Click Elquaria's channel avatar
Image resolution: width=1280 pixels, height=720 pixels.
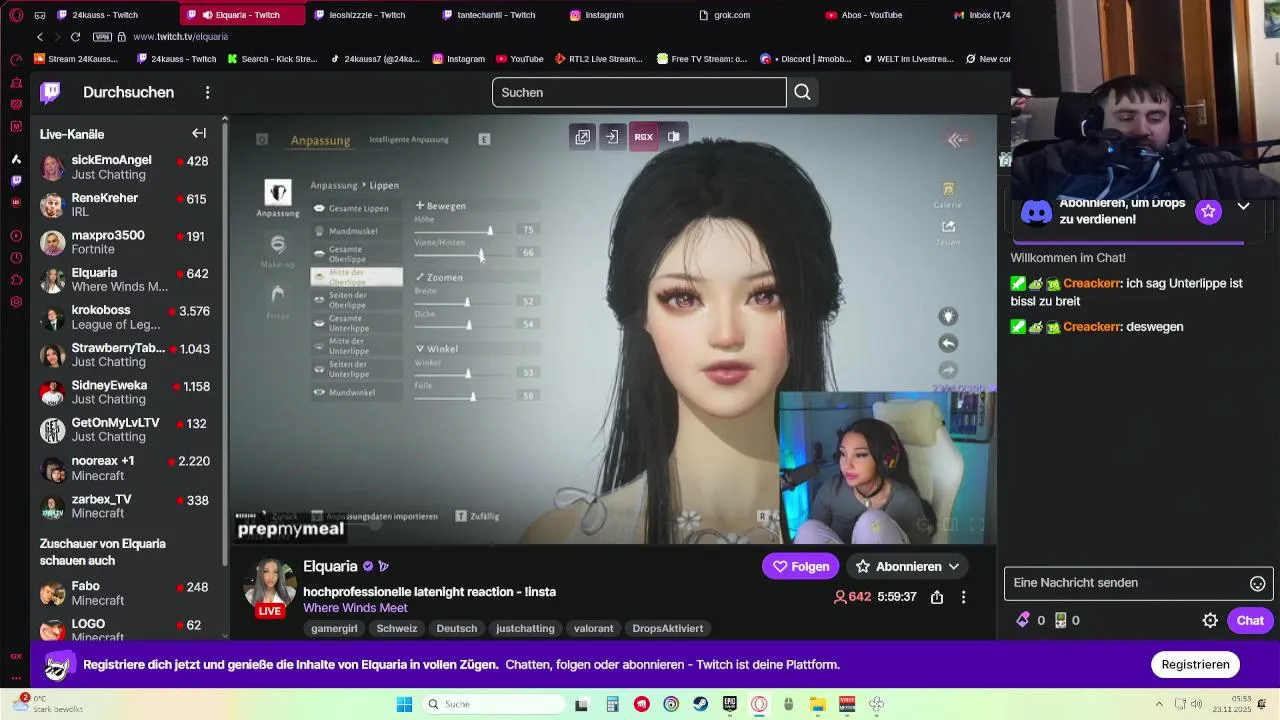(270, 584)
